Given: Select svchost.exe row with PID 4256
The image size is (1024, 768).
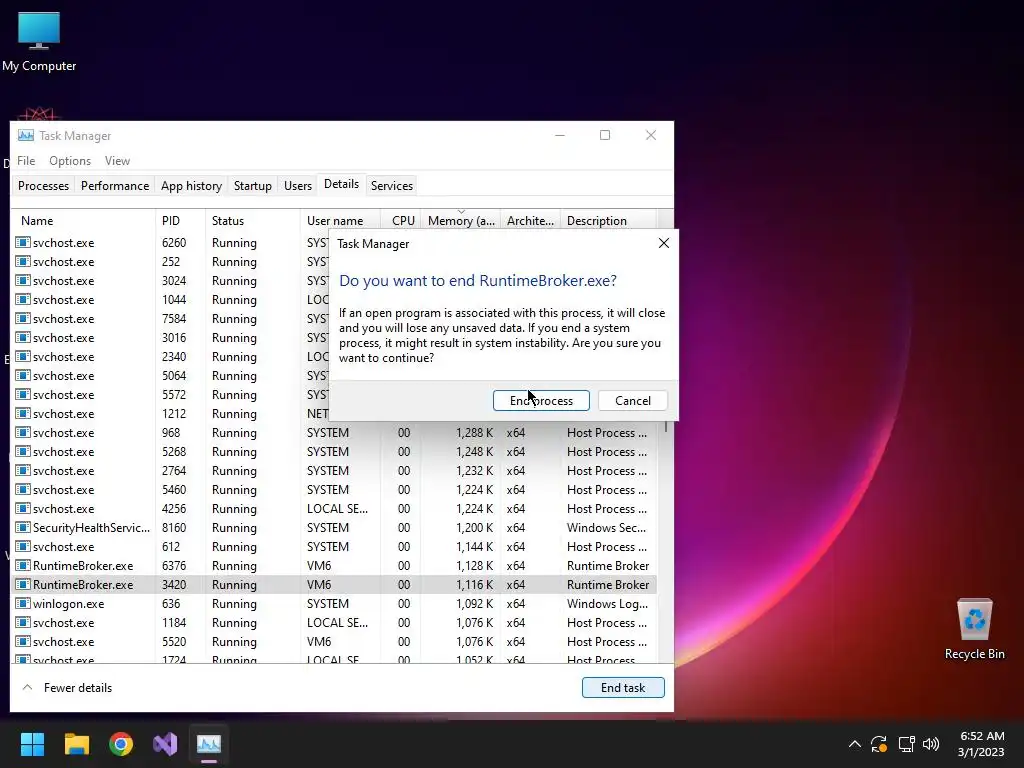Looking at the screenshot, I should click(334, 508).
